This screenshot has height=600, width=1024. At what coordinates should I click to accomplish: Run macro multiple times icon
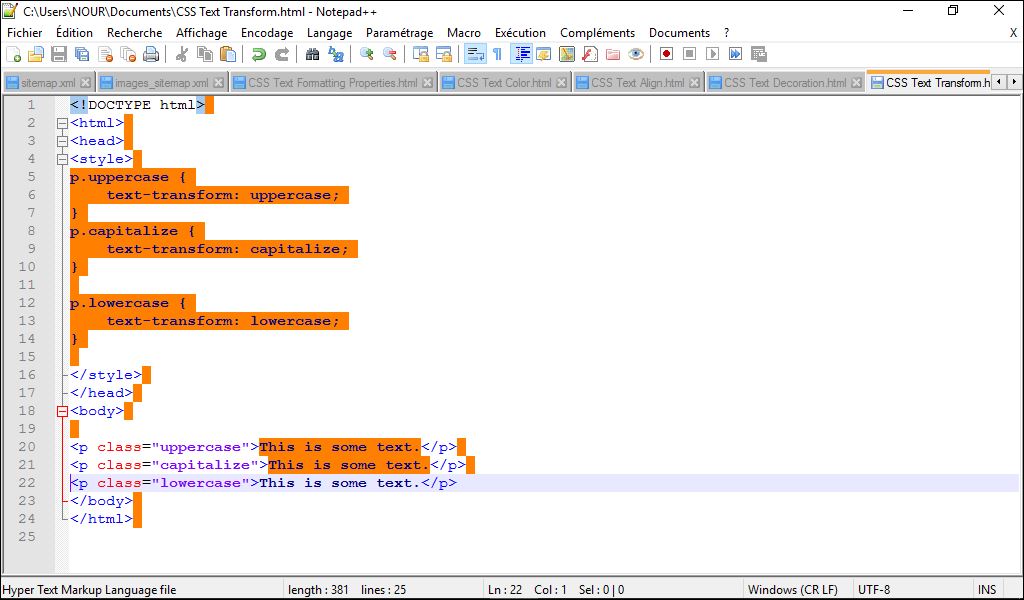[735, 54]
